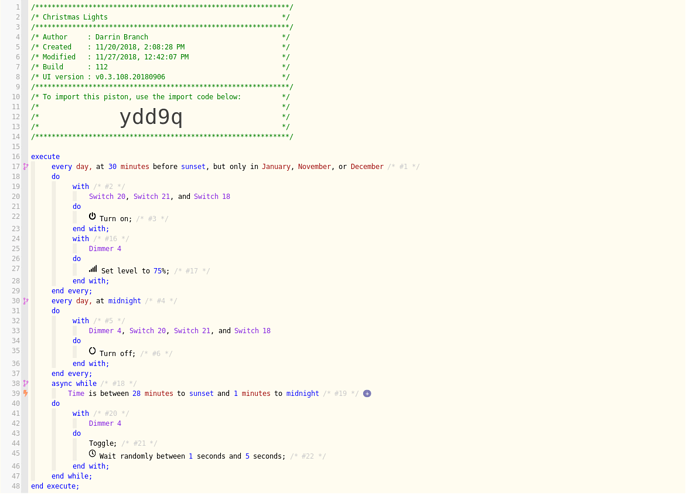Click the 'with' keyword on line 32
This screenshot has width=690, height=495.
tap(81, 321)
